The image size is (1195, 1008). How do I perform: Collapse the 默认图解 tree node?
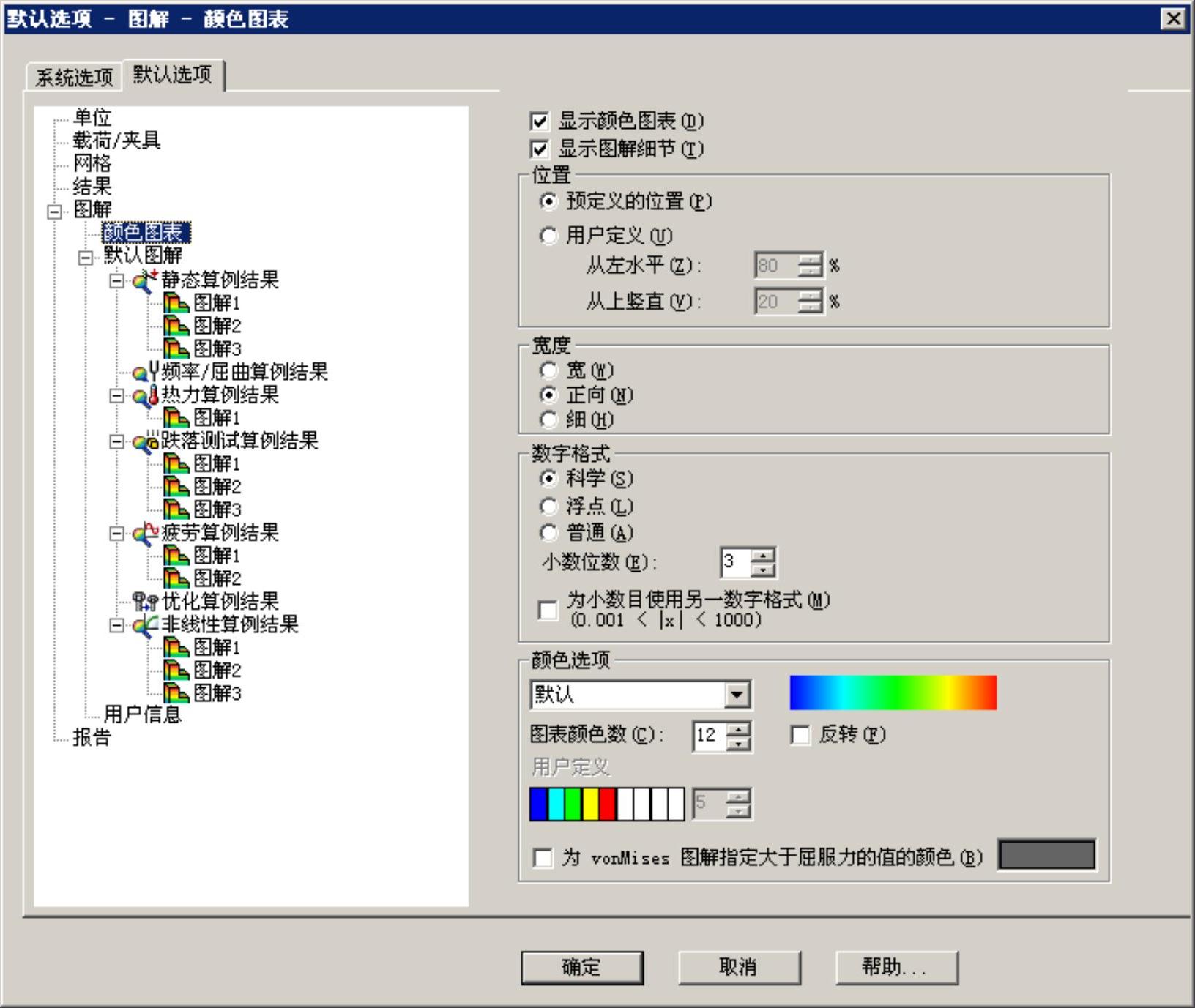tap(86, 257)
